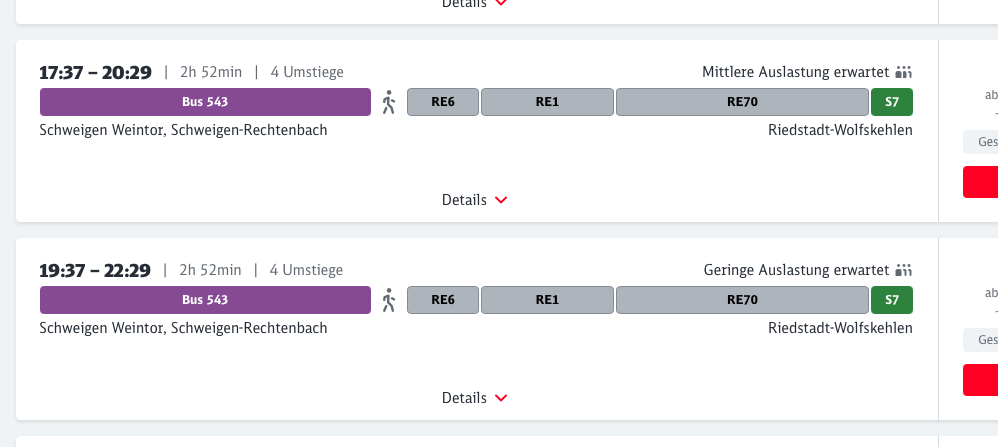Select purple Bus 543 bar in 19:37 trip
Screen dimensions: 998x447
(205, 300)
